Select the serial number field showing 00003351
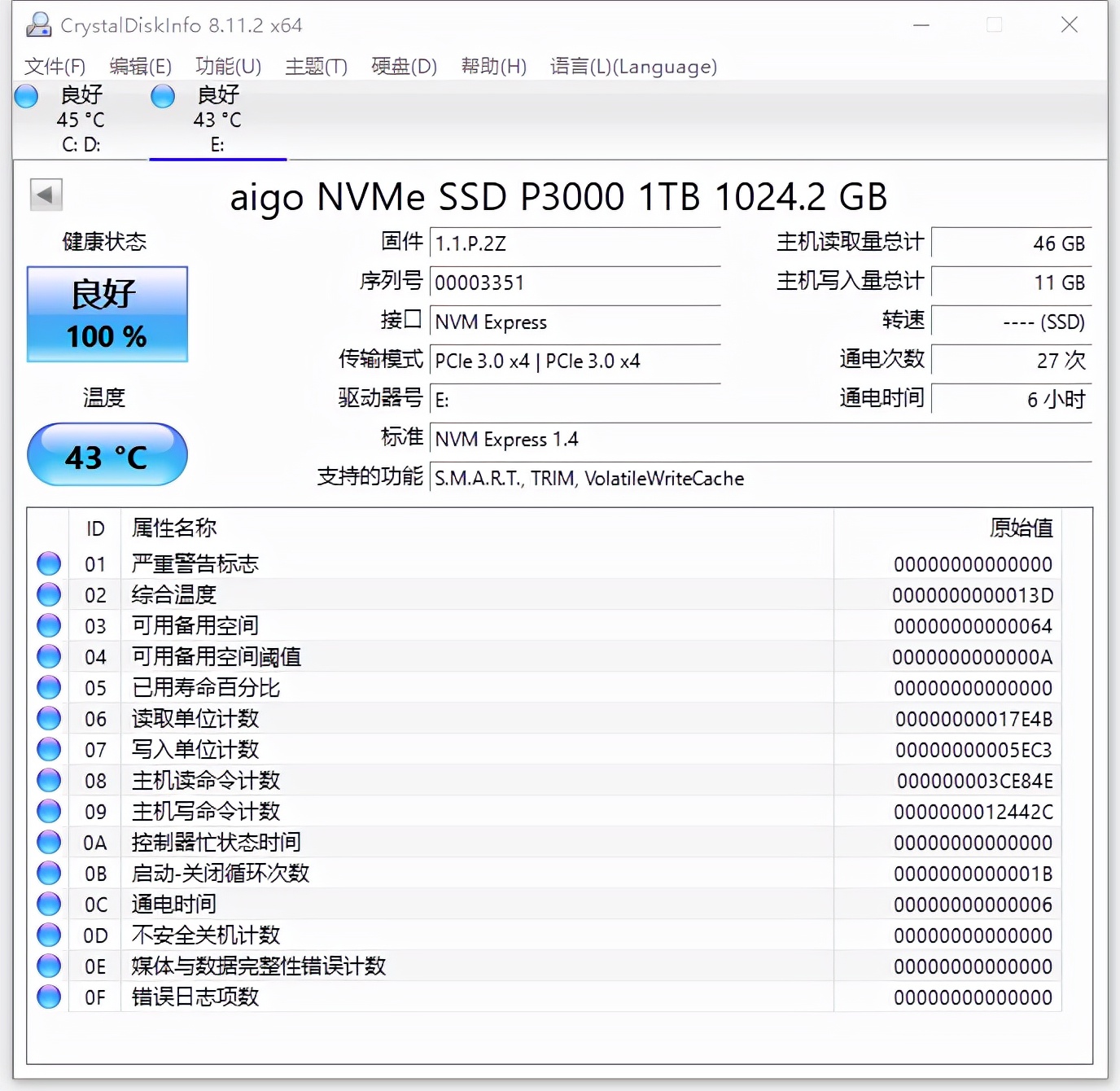1120x1091 pixels. coord(575,283)
